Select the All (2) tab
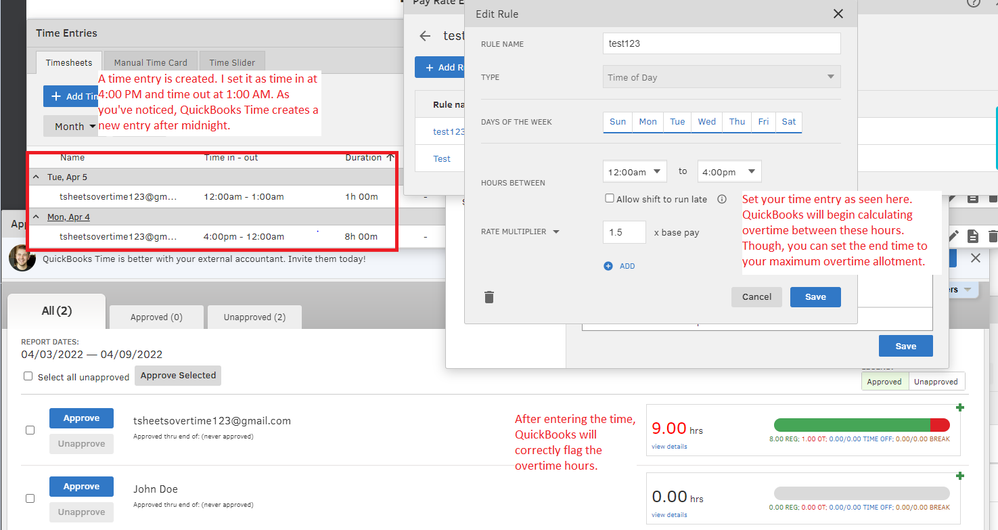 (x=57, y=311)
